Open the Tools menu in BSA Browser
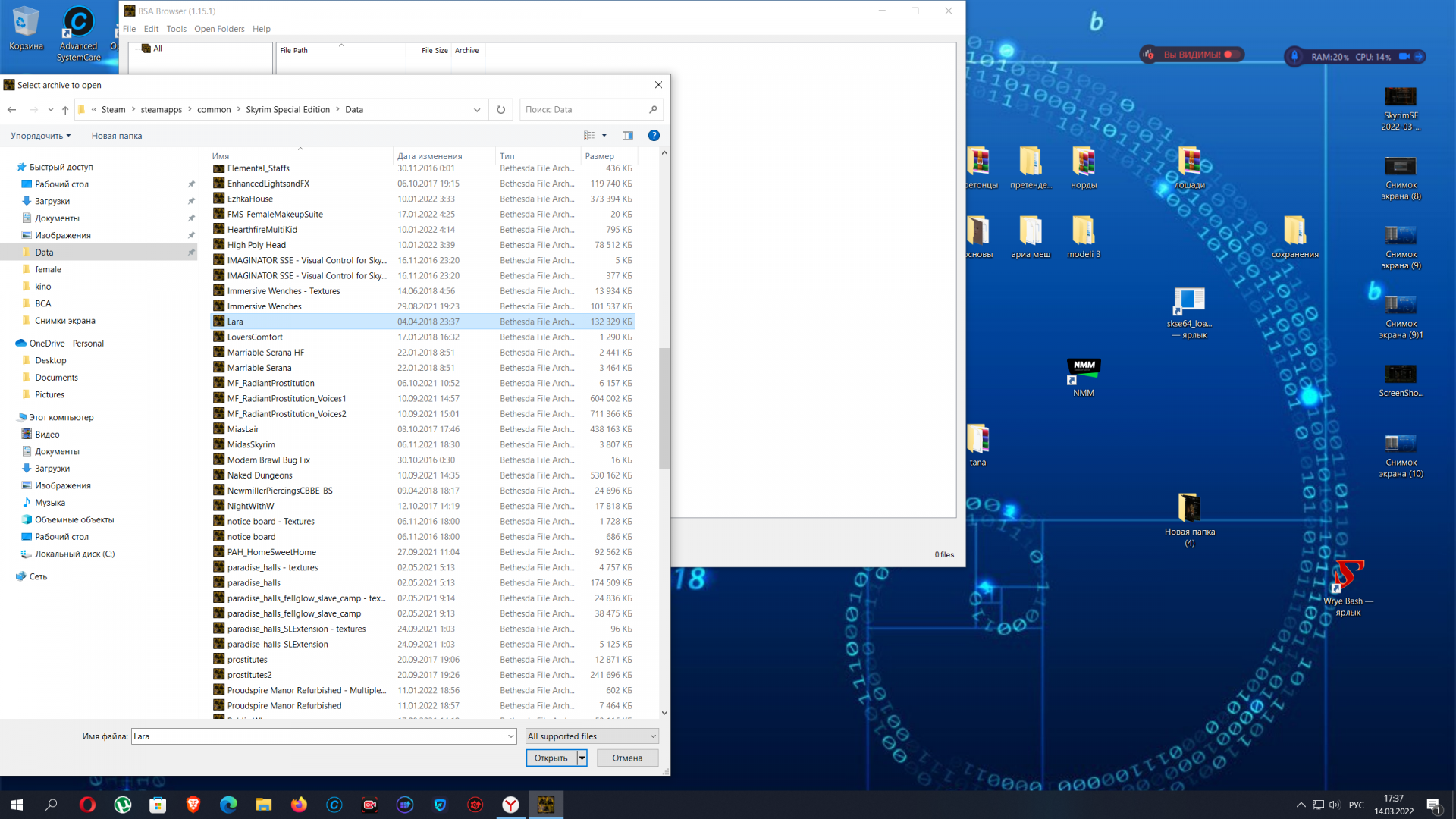Viewport: 1456px width, 819px height. (x=176, y=29)
